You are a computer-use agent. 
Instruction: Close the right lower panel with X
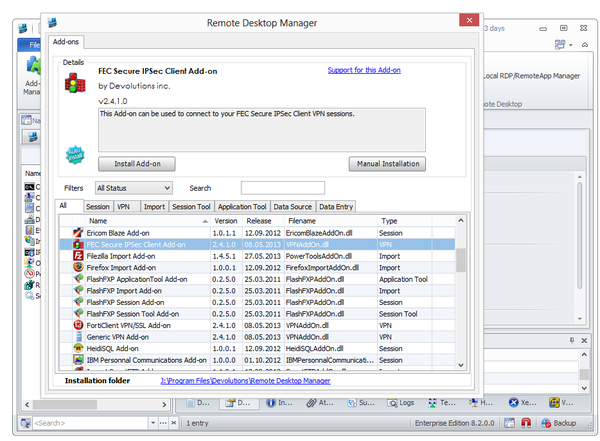[x=584, y=340]
